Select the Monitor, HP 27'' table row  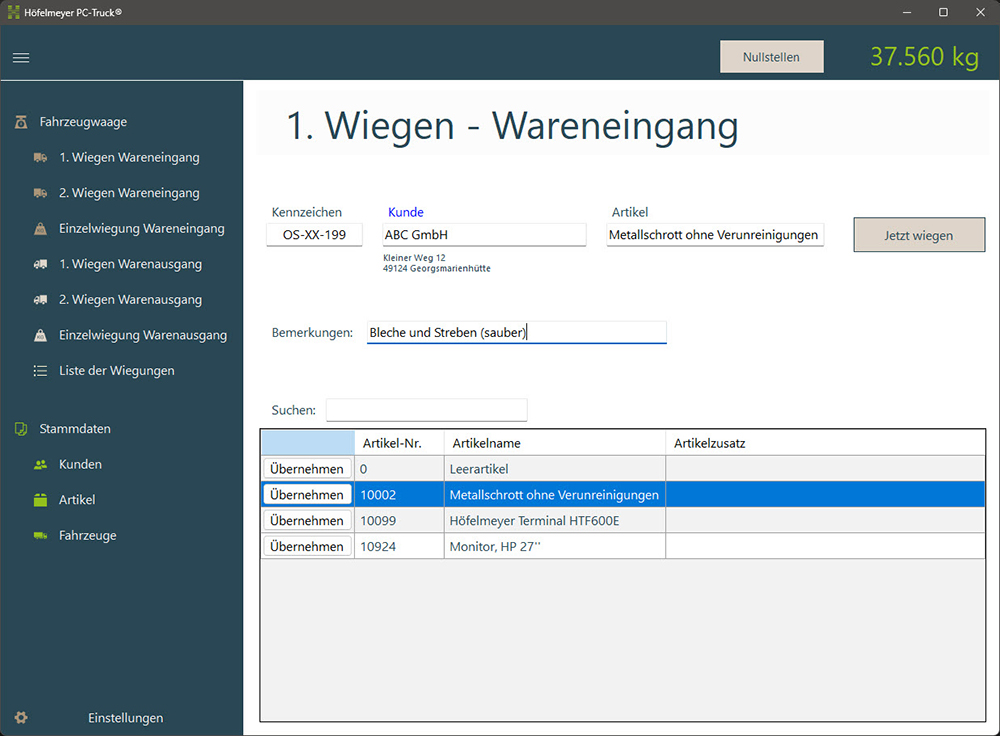coord(555,545)
